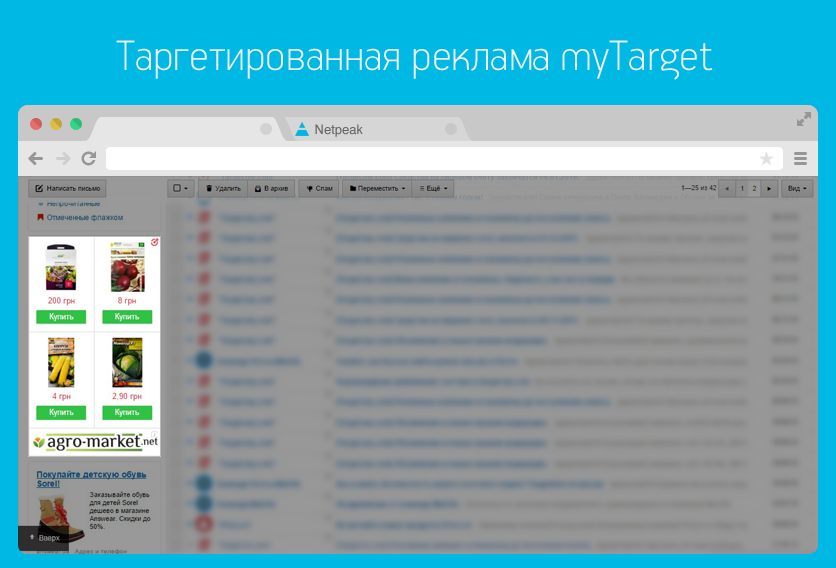Click the flower seeds 200 грн product image
The image size is (836, 568).
click(x=61, y=267)
